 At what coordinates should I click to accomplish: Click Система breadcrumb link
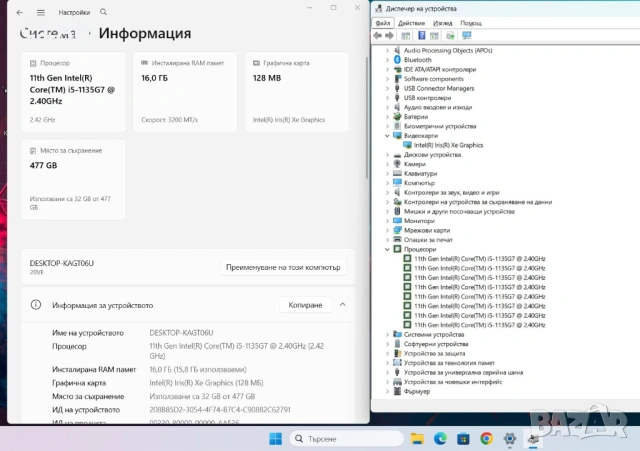pyautogui.click(x=47, y=33)
